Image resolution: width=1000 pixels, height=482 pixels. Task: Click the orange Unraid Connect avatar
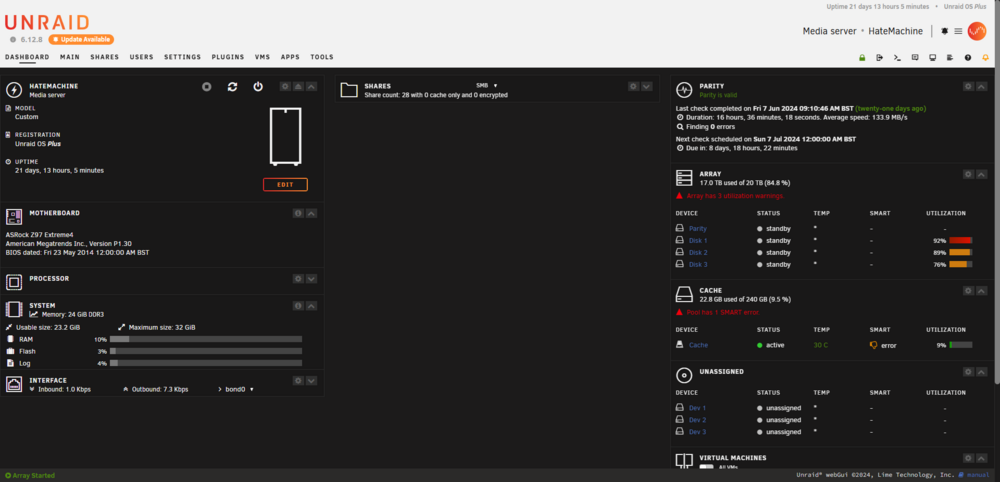(x=977, y=31)
